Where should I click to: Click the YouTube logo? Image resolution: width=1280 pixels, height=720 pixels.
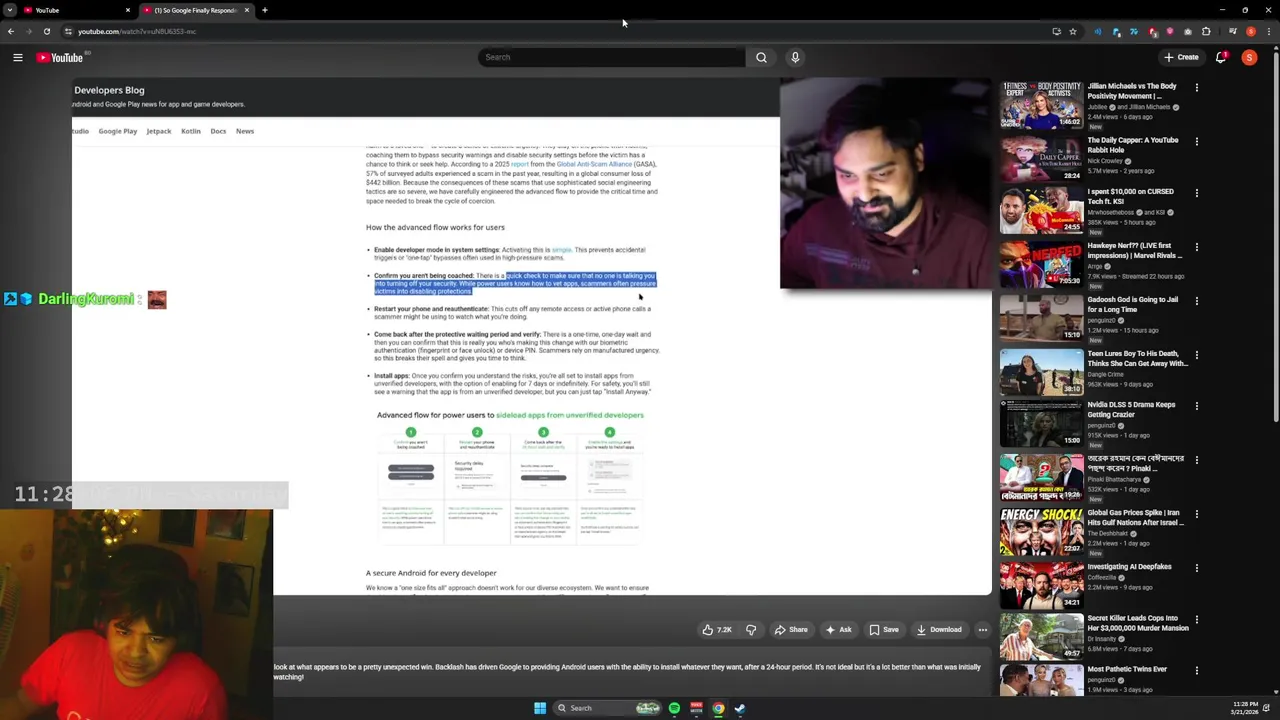tap(60, 57)
